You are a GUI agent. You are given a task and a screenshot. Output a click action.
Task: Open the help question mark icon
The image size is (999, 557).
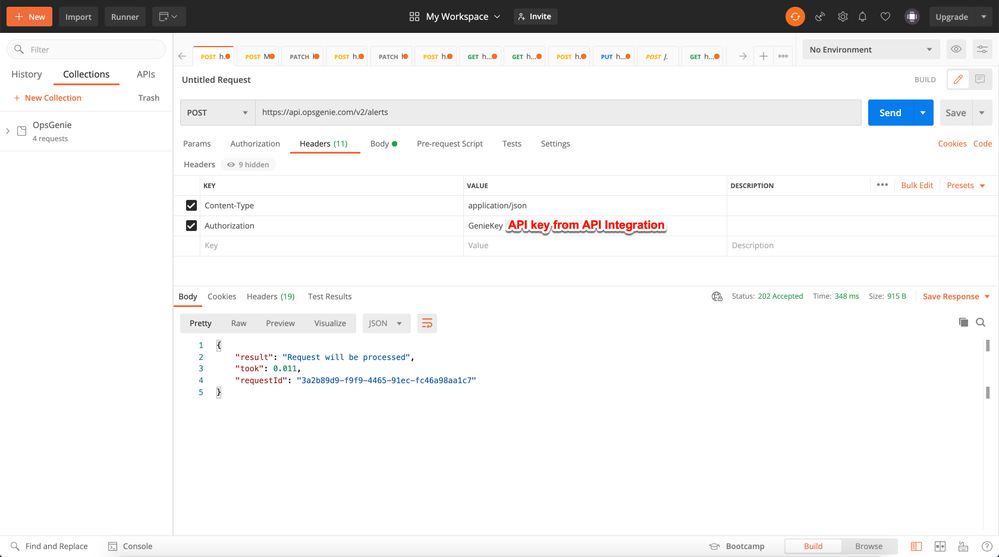tap(987, 546)
